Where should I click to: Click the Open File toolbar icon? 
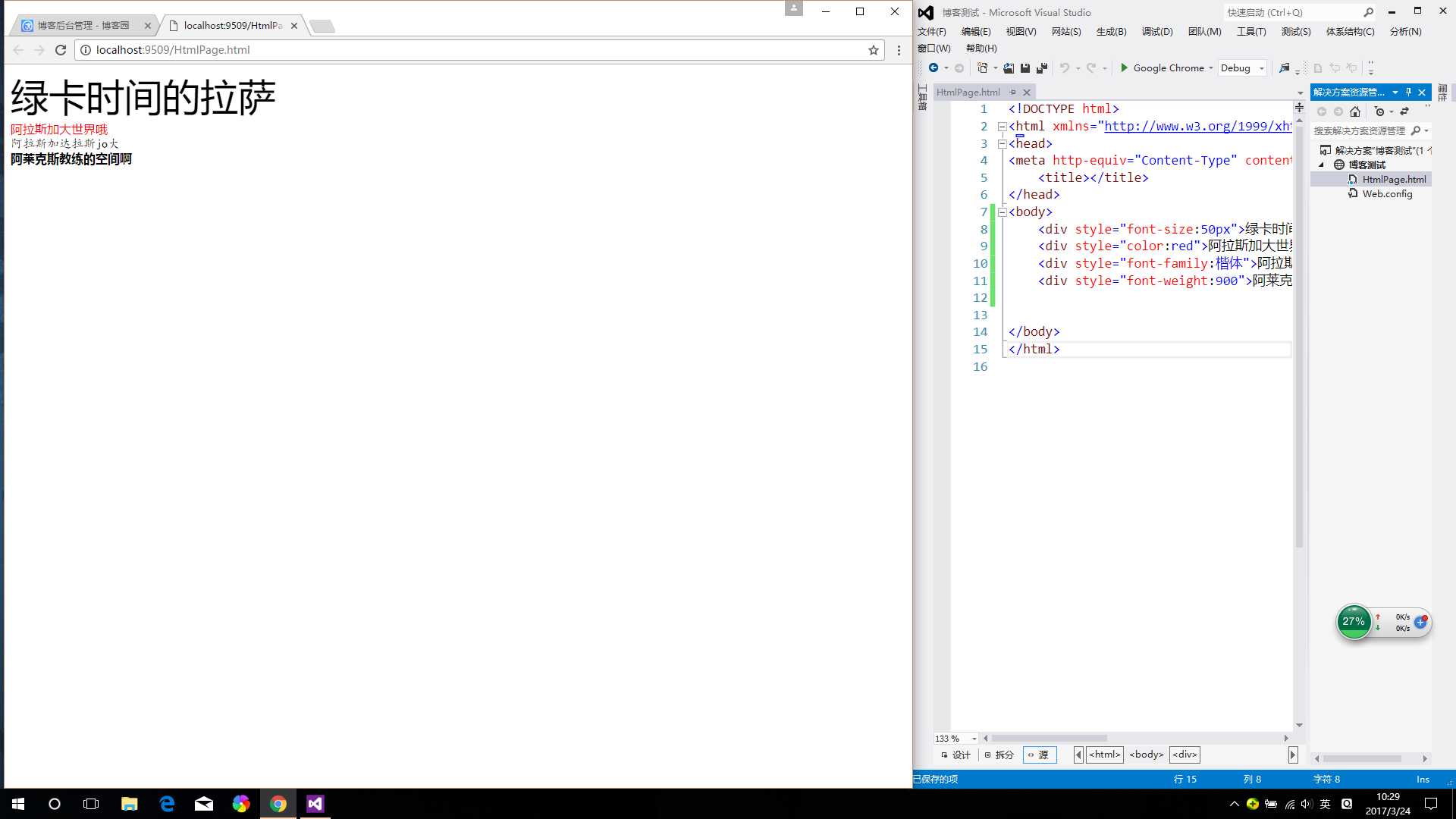tap(1009, 68)
